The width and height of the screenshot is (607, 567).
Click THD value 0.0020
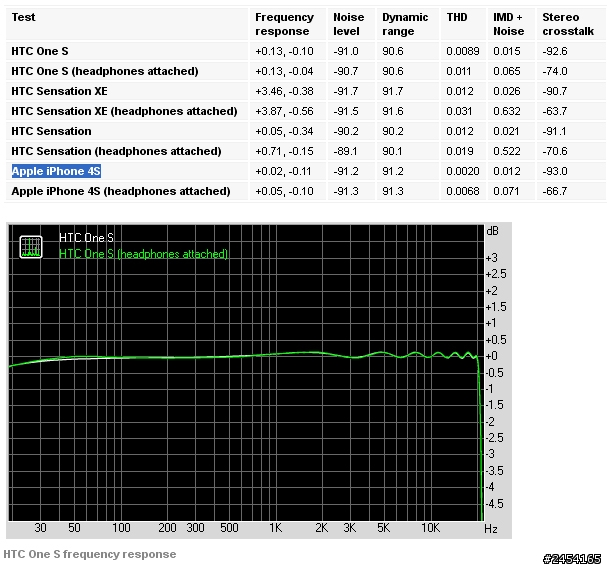pyautogui.click(x=463, y=171)
